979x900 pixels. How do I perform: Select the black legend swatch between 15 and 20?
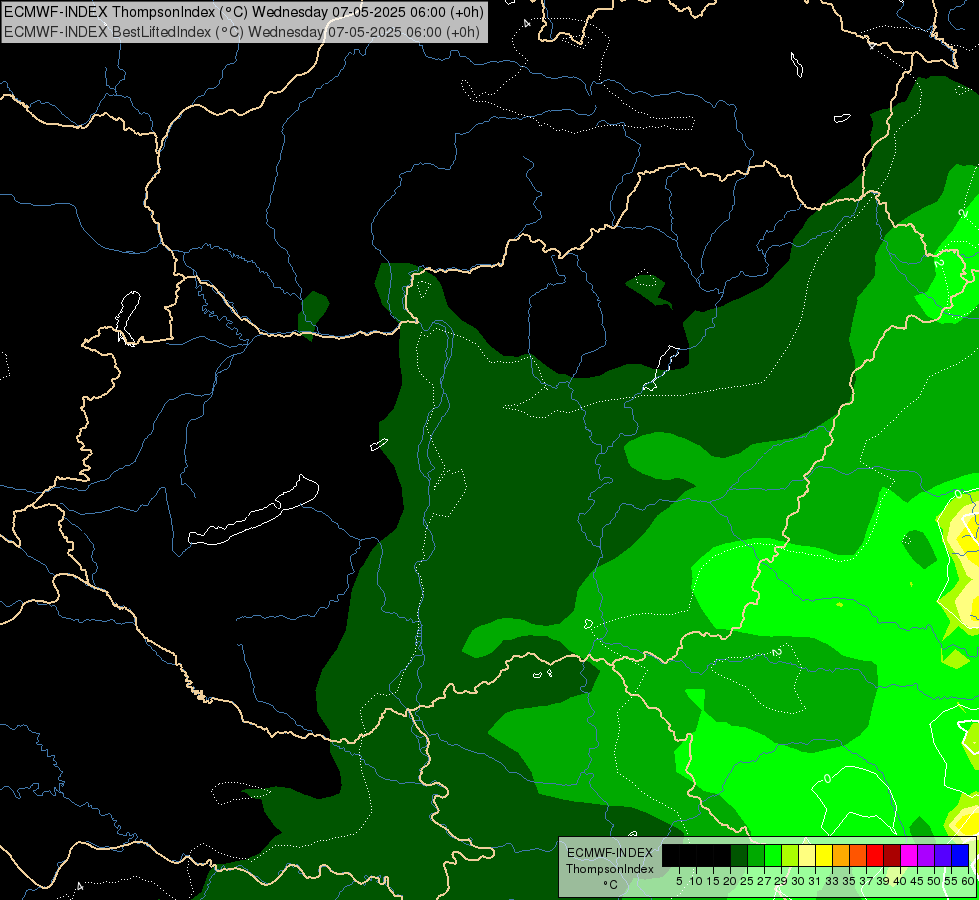722,855
